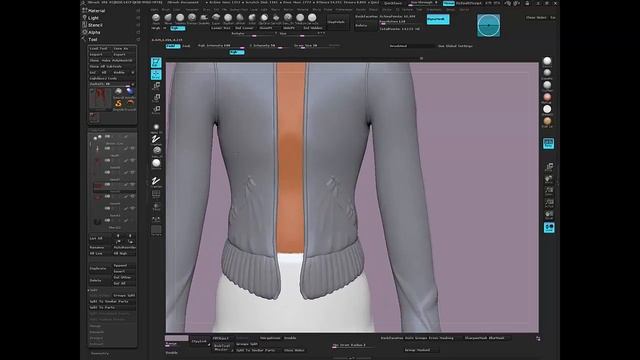Click the Del Hidden button
The image size is (640, 360).
(313, 28)
